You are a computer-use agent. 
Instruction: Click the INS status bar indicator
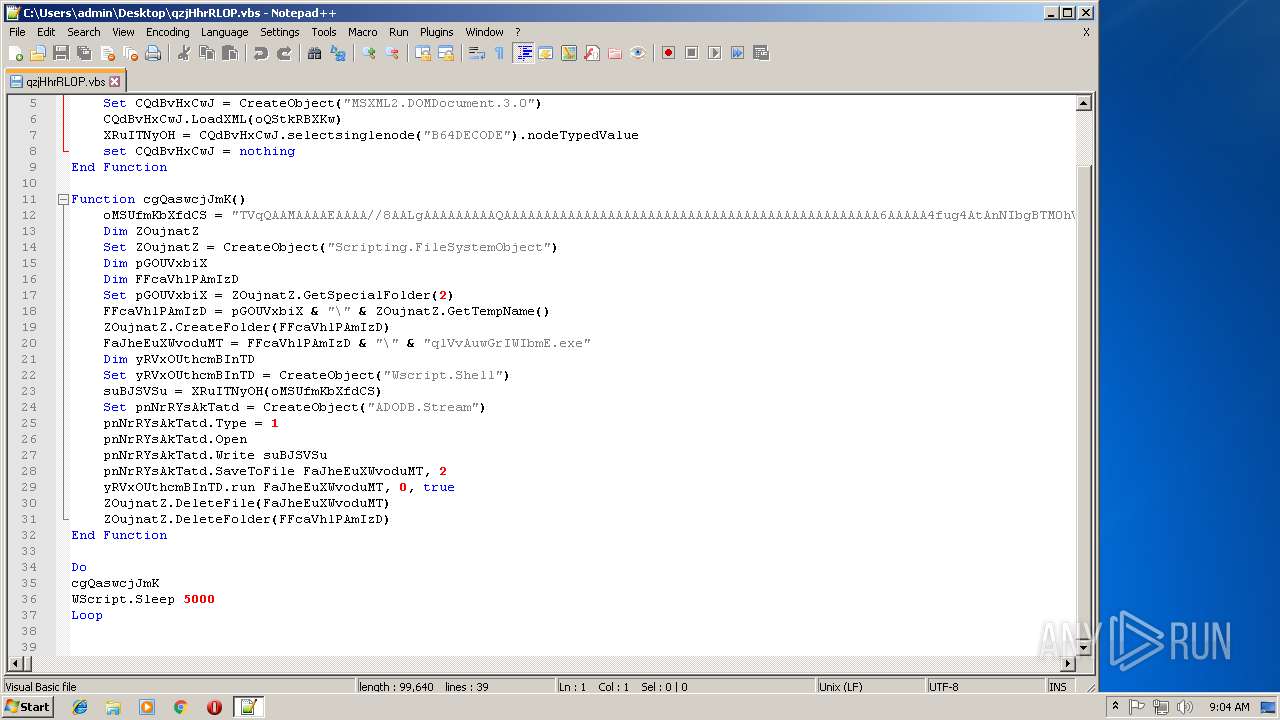point(1057,687)
